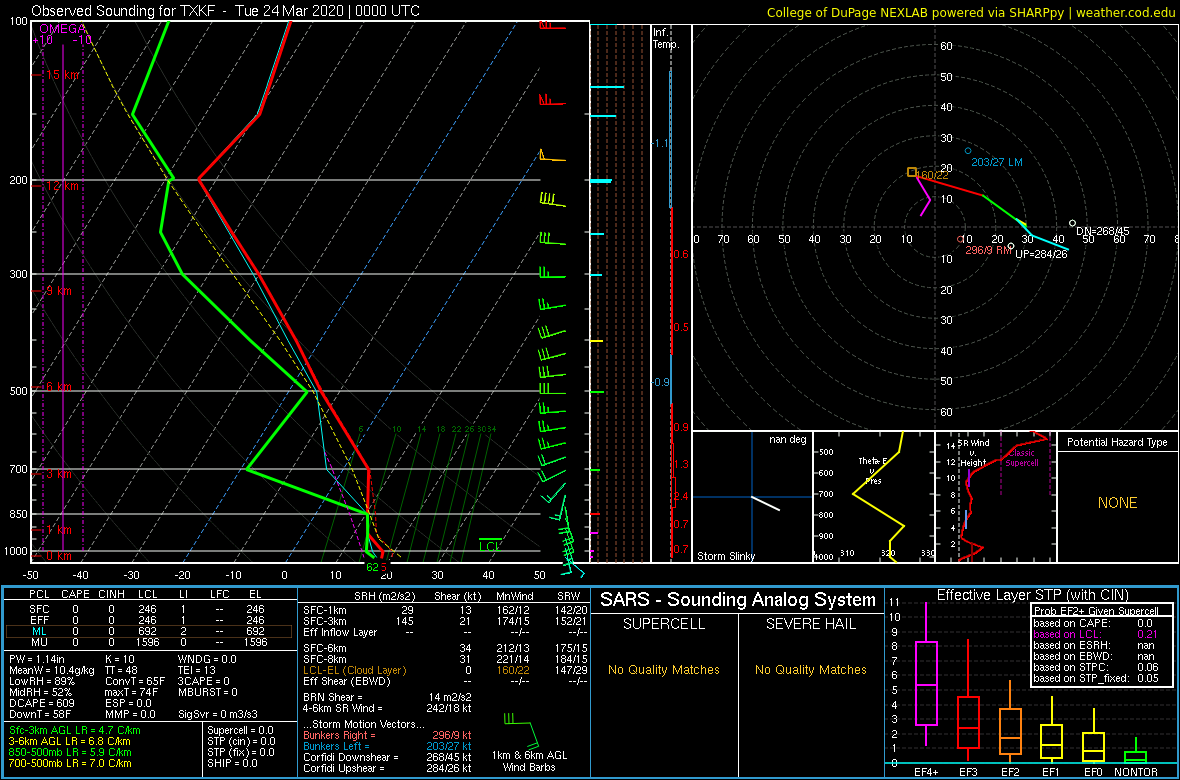Image resolution: width=1180 pixels, height=780 pixels.
Task: Select the green NONTOR box plot
Action: [x=1136, y=753]
